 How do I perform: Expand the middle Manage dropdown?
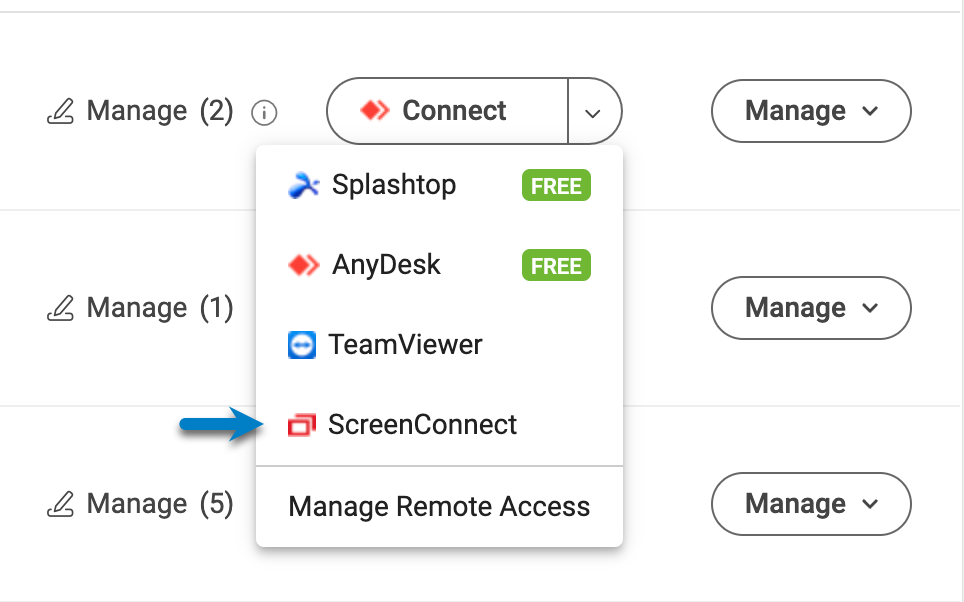(x=810, y=308)
